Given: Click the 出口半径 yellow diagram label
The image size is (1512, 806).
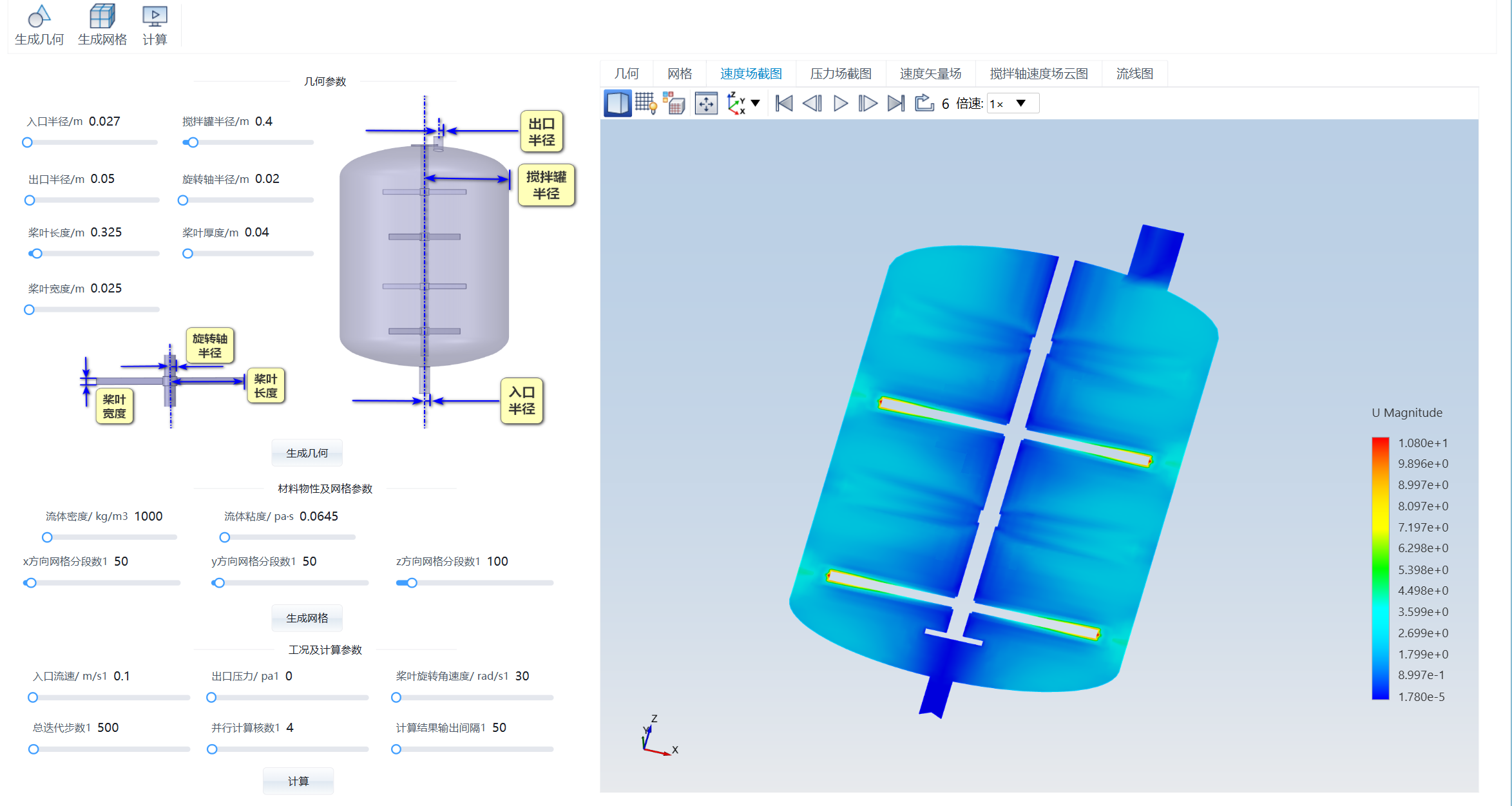Looking at the screenshot, I should 541,131.
